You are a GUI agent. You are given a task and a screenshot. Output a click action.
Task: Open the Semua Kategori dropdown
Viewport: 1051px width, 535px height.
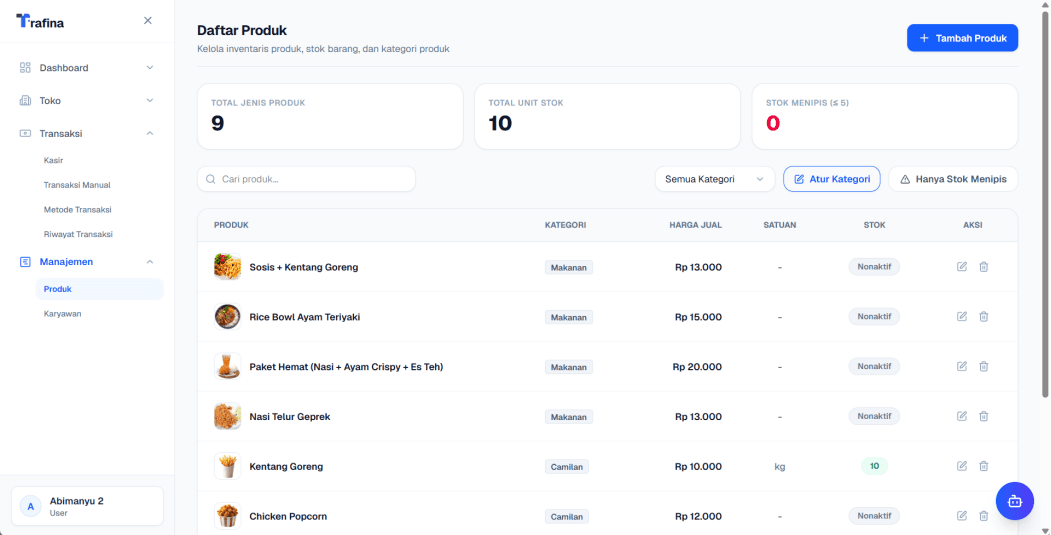click(x=715, y=179)
